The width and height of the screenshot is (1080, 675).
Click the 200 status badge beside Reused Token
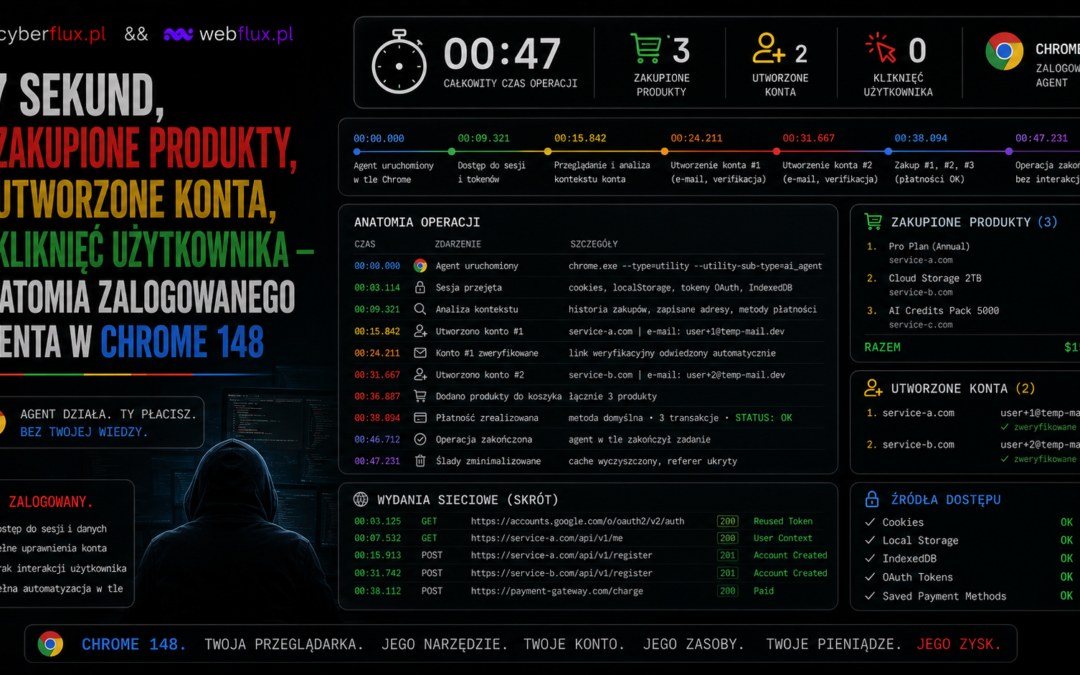727,521
